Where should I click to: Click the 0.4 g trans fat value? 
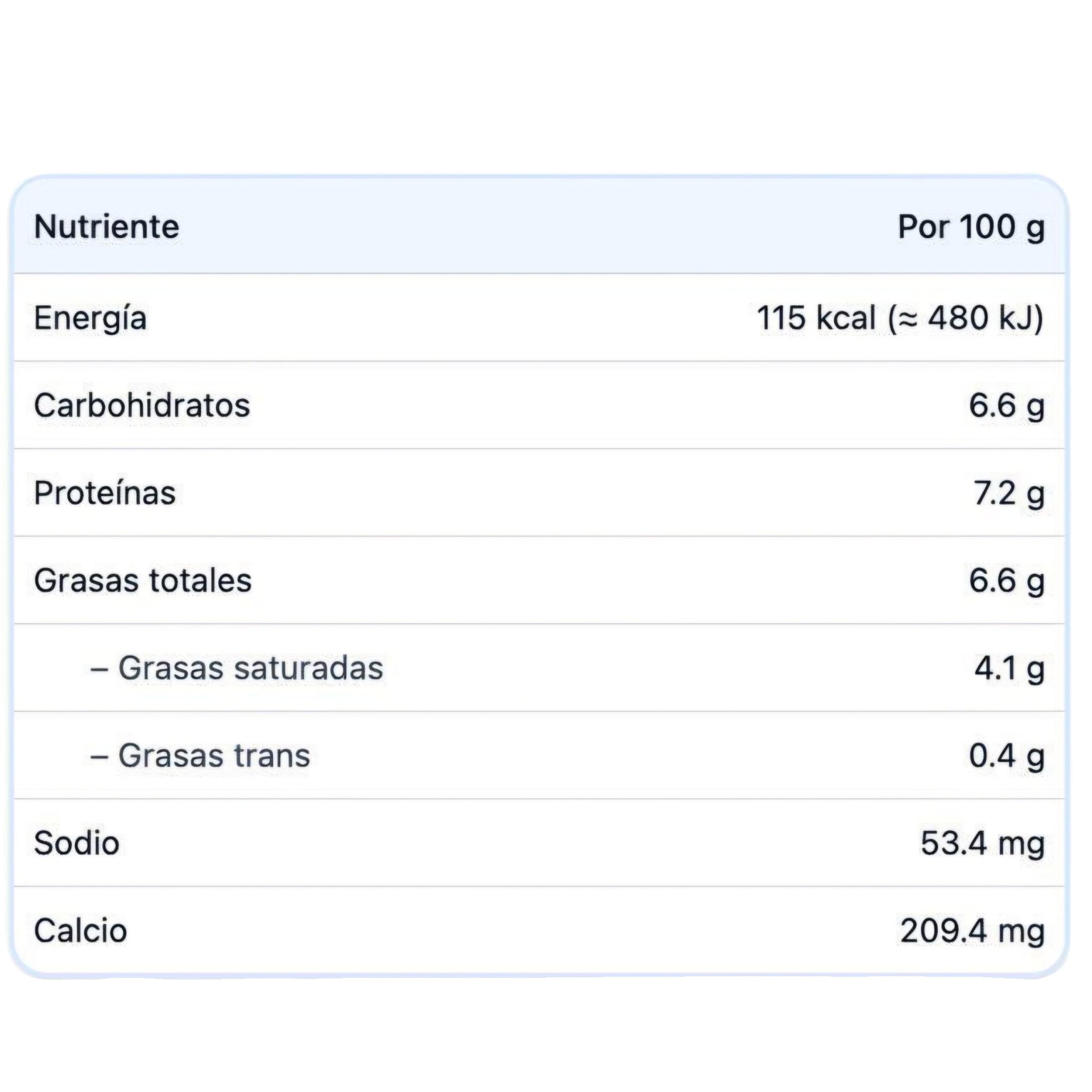click(1006, 756)
